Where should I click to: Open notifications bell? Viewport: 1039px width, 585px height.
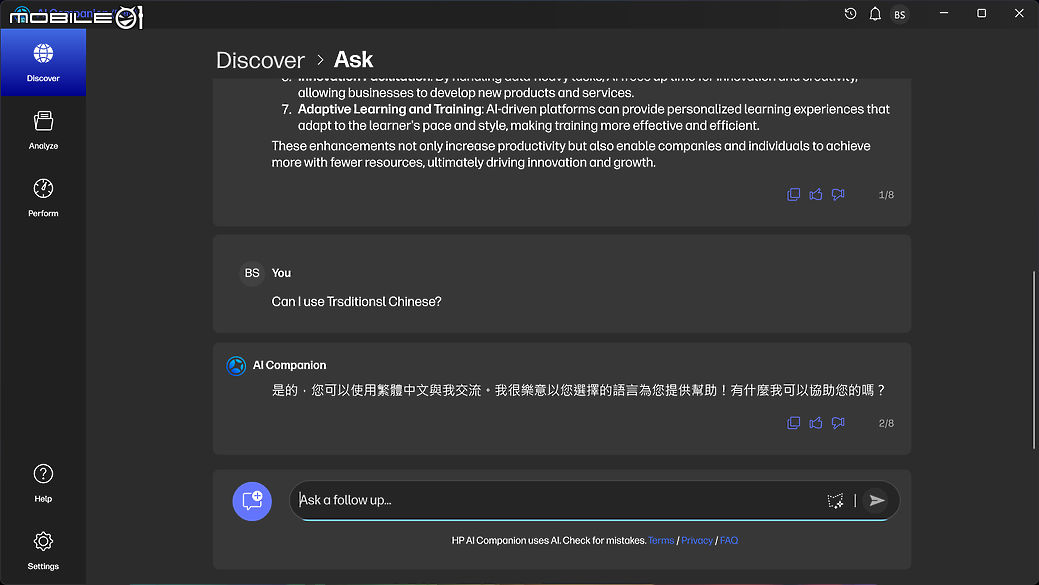(875, 14)
